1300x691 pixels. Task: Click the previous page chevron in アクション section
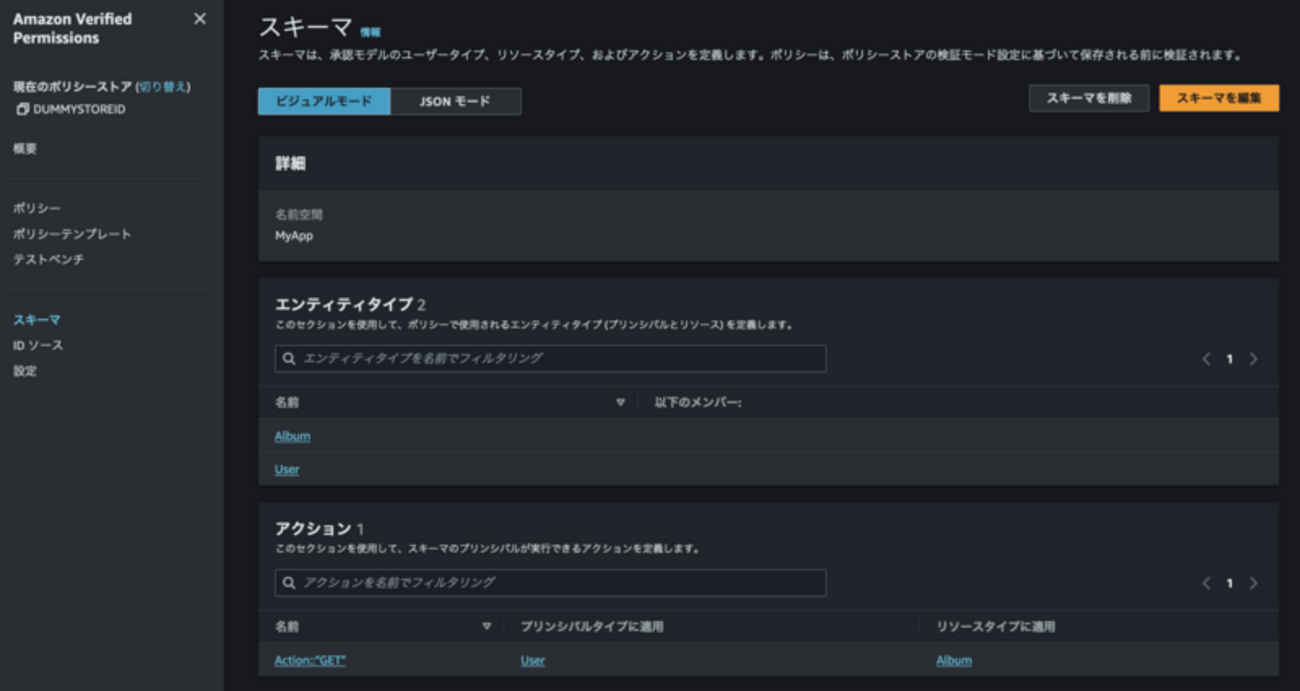pyautogui.click(x=1207, y=582)
